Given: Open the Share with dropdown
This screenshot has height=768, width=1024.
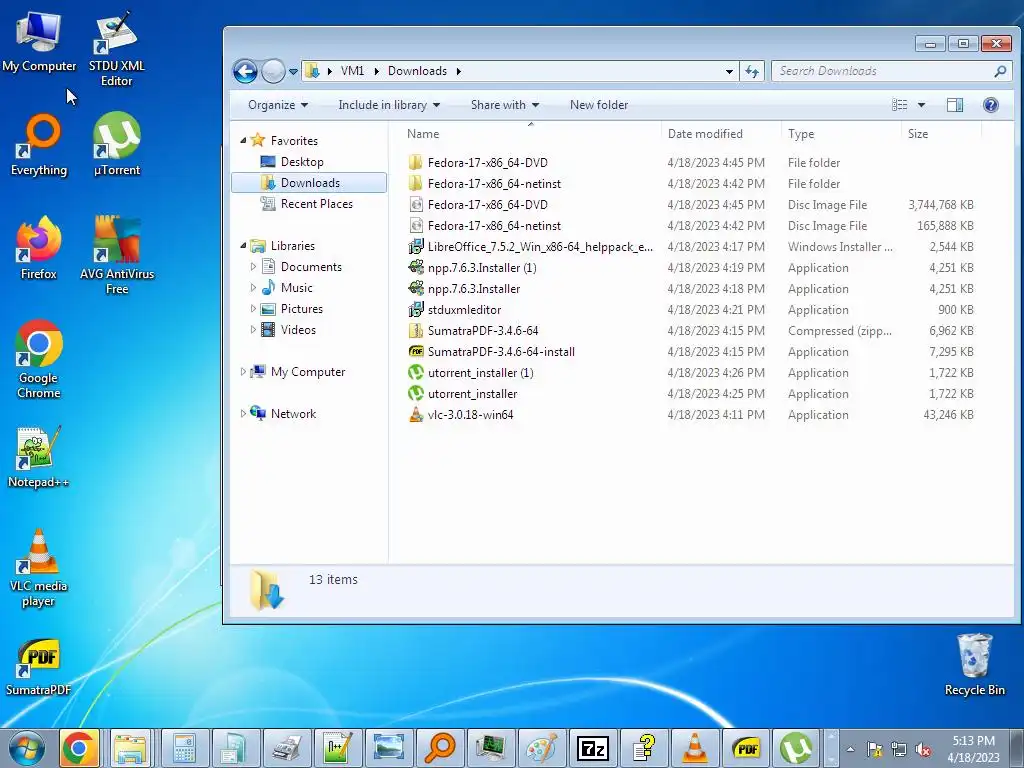Looking at the screenshot, I should pos(505,105).
